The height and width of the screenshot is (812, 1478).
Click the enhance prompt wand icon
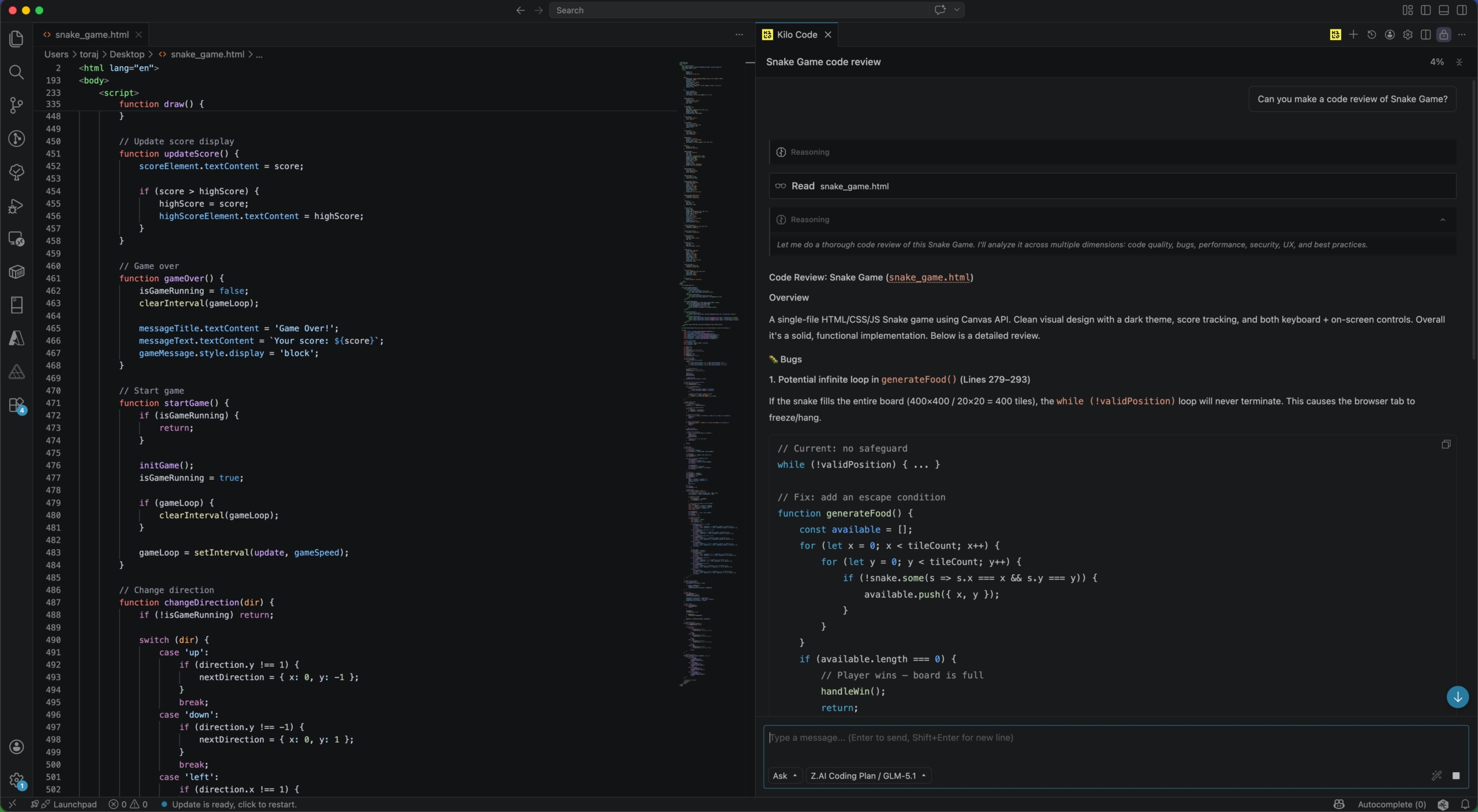(1436, 776)
